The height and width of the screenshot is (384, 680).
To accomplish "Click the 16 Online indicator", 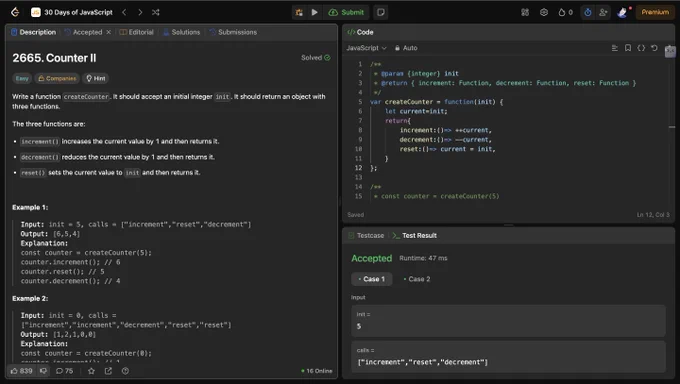I will [317, 371].
